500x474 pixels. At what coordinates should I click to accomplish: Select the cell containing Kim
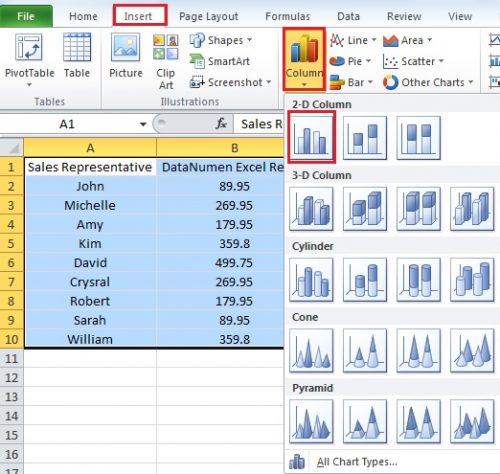(x=90, y=244)
